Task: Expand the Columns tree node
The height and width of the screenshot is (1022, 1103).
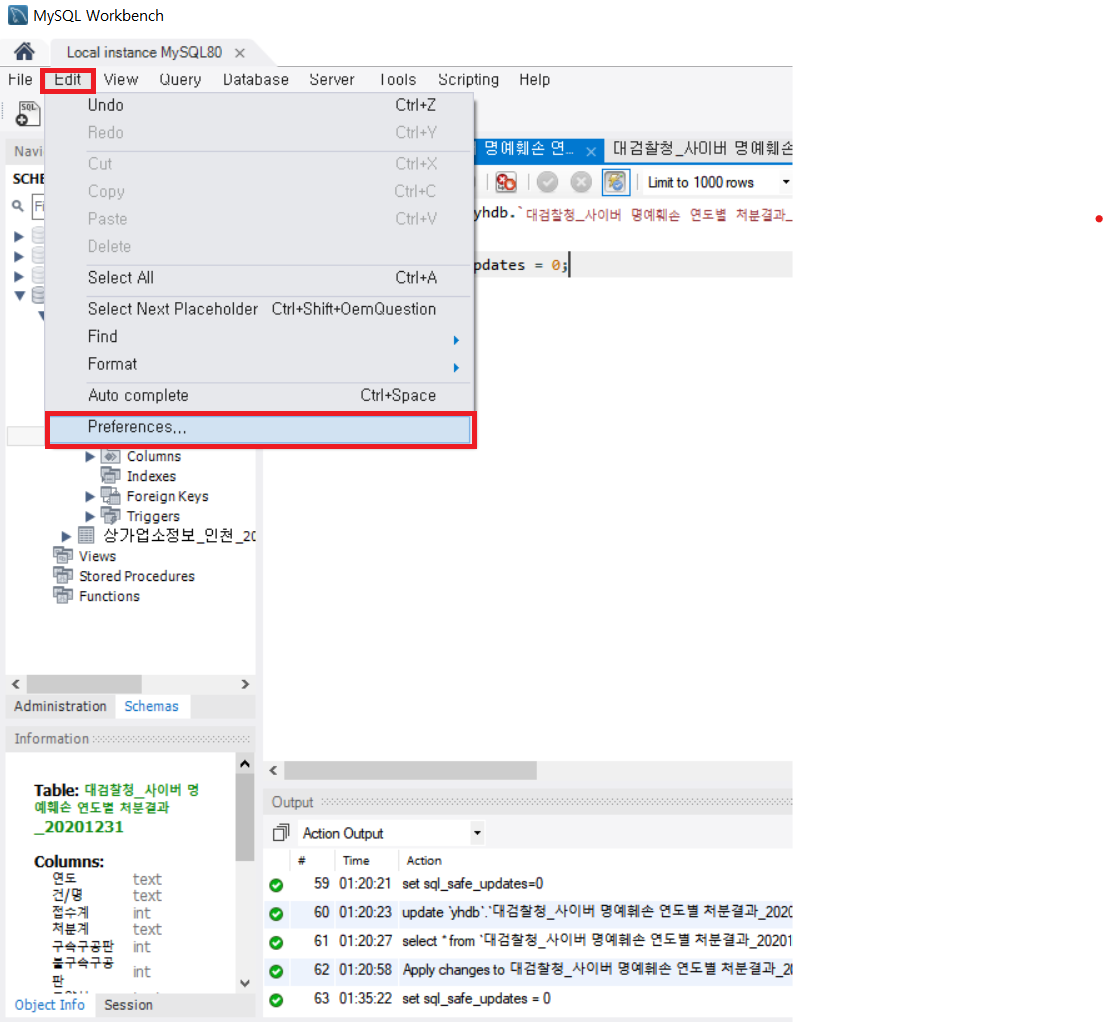Action: click(x=90, y=456)
